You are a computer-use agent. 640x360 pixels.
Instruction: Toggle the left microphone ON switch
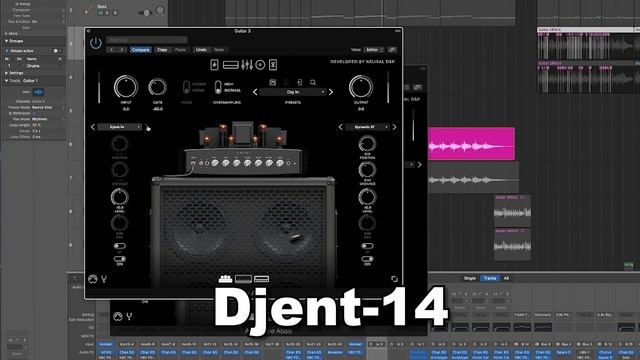point(120,259)
